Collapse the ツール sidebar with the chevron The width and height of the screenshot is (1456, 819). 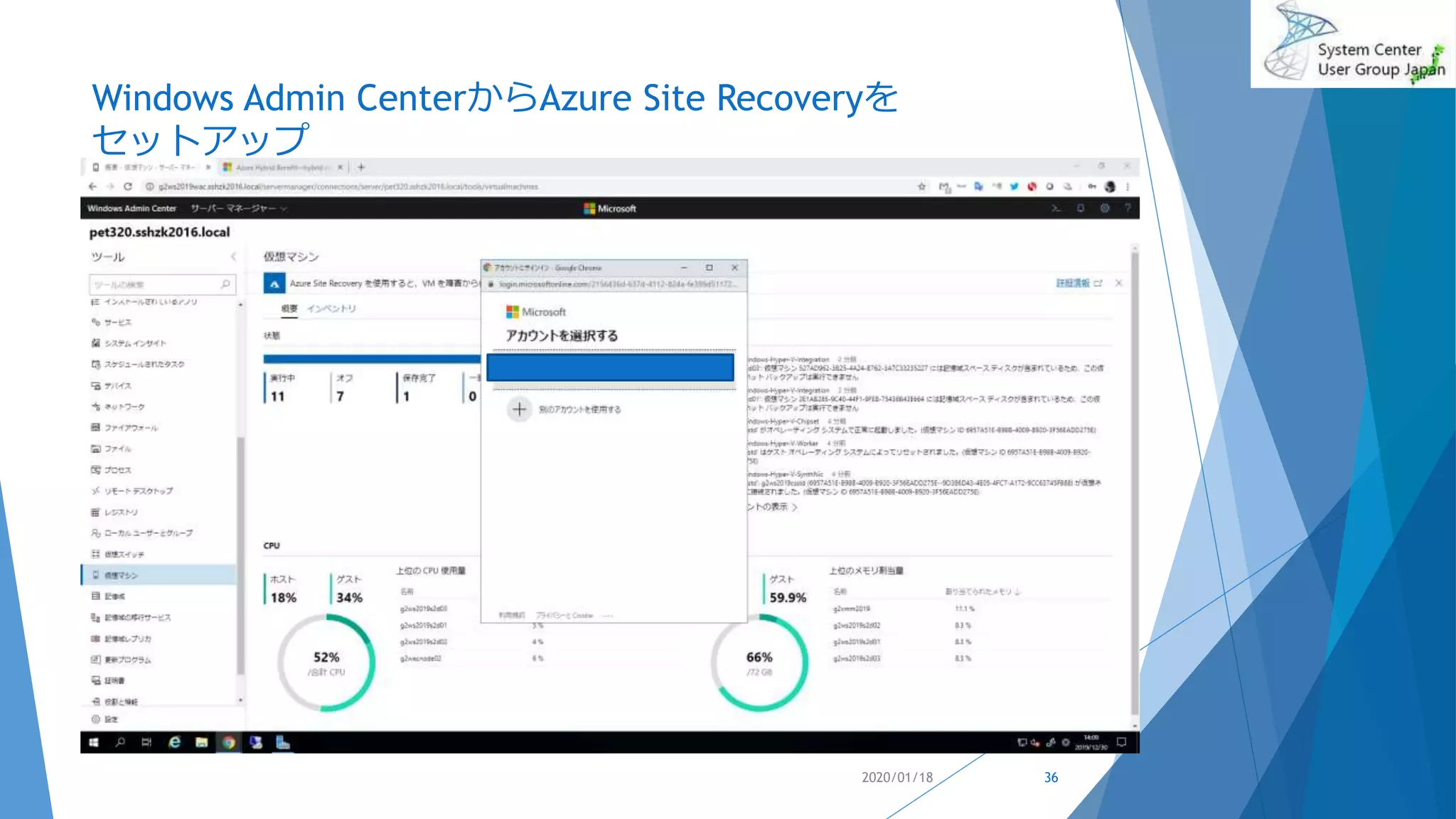tap(232, 257)
